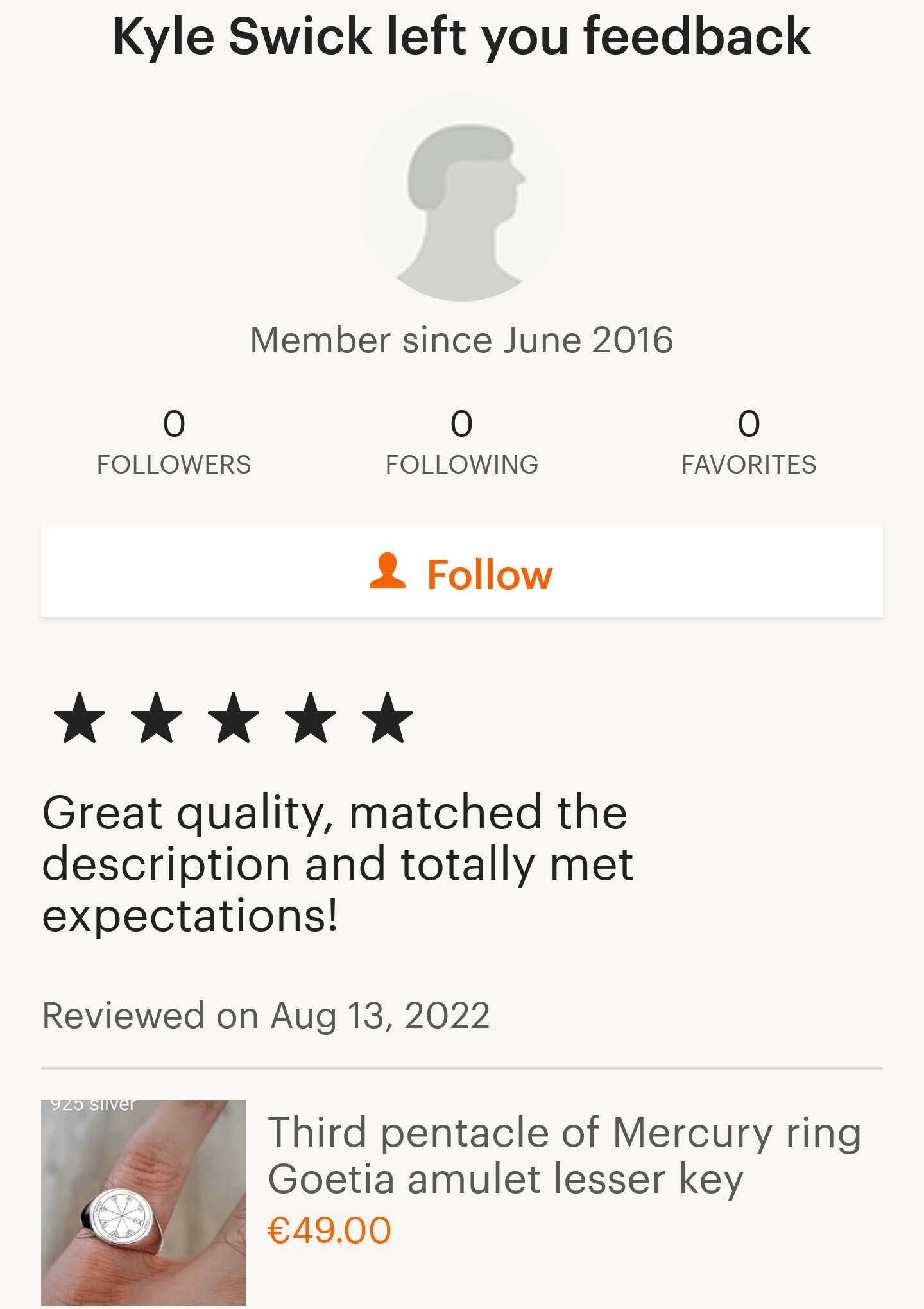Click the divider line above the product

point(462,1068)
